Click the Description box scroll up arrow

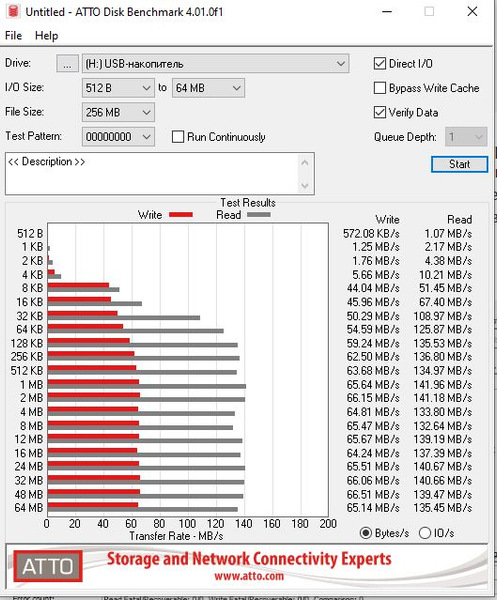(305, 163)
